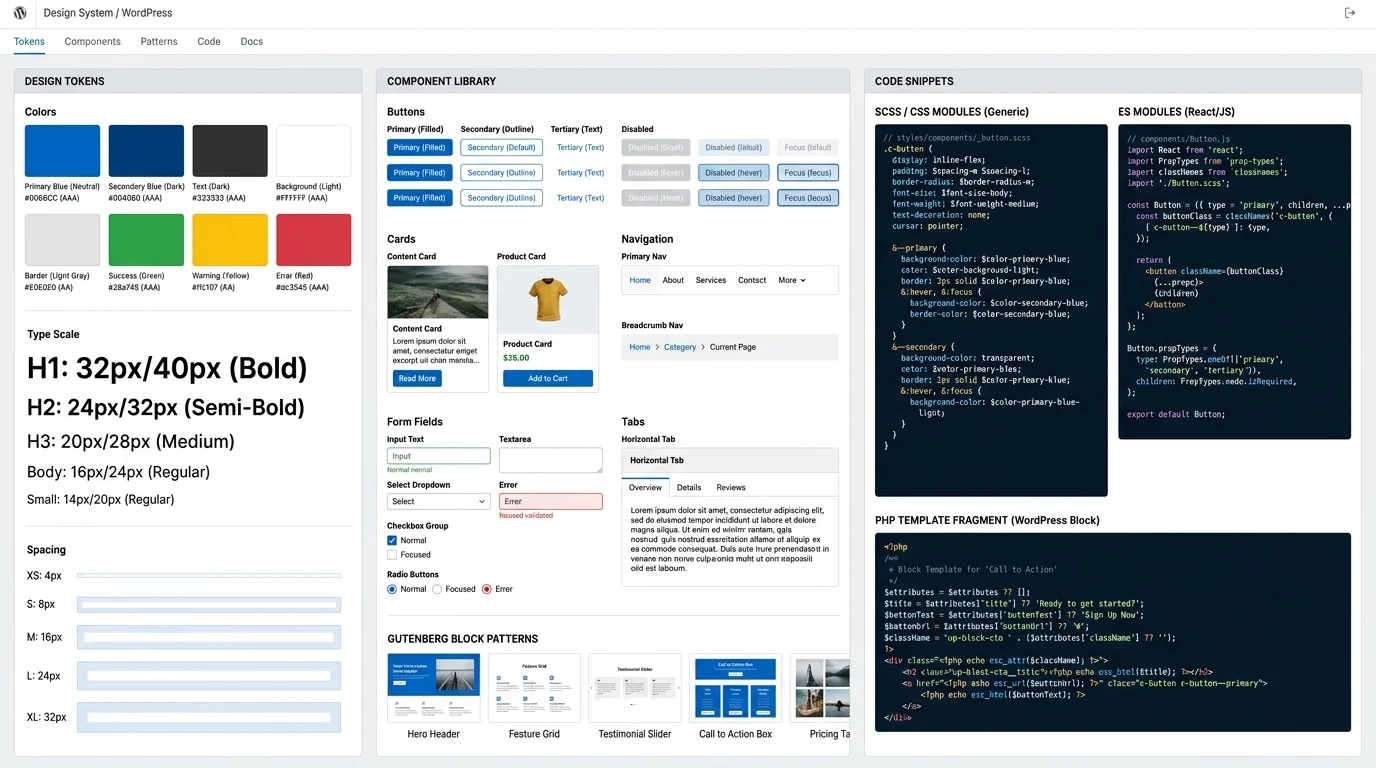Image resolution: width=1376 pixels, height=768 pixels.
Task: Click the Home breadcrumb link
Action: point(640,347)
